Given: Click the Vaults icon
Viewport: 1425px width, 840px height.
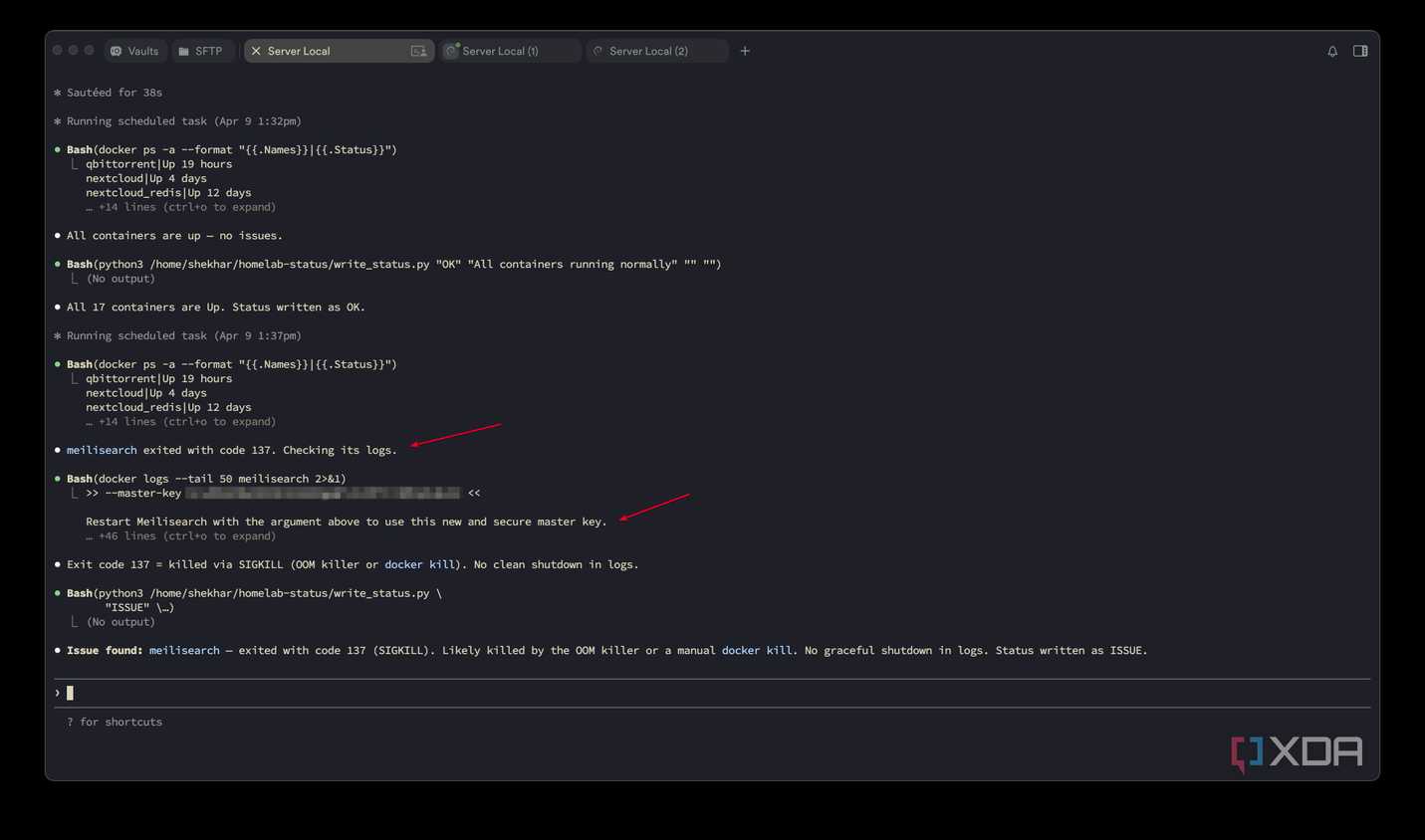Looking at the screenshot, I should 117,51.
